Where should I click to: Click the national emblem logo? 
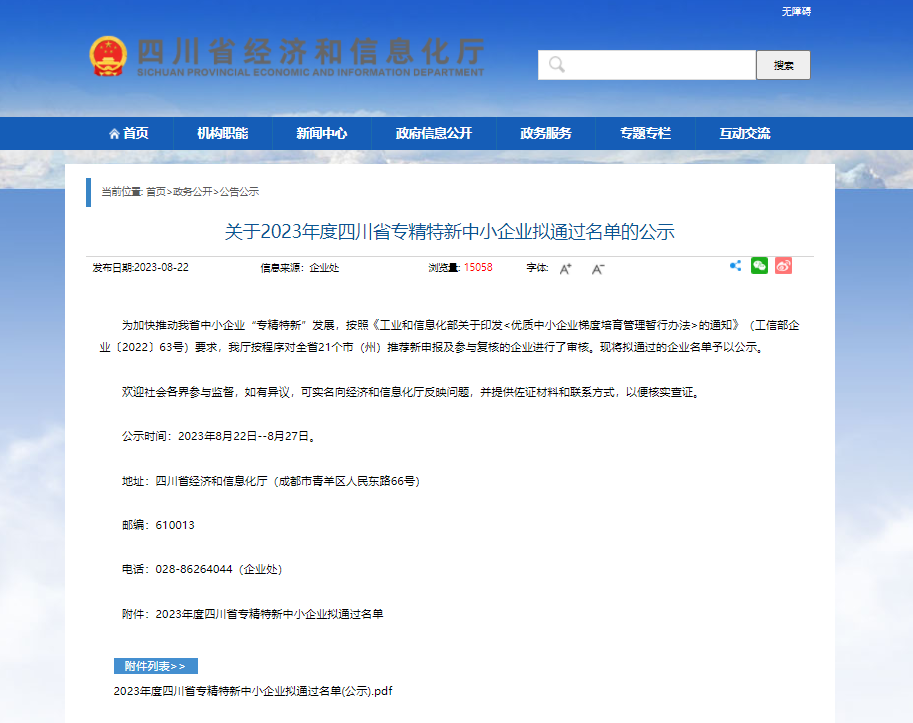point(108,56)
